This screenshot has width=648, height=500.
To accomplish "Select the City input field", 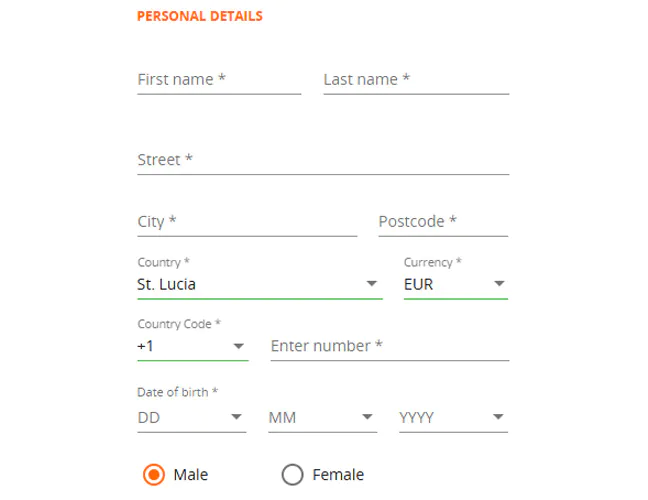I will pos(246,221).
